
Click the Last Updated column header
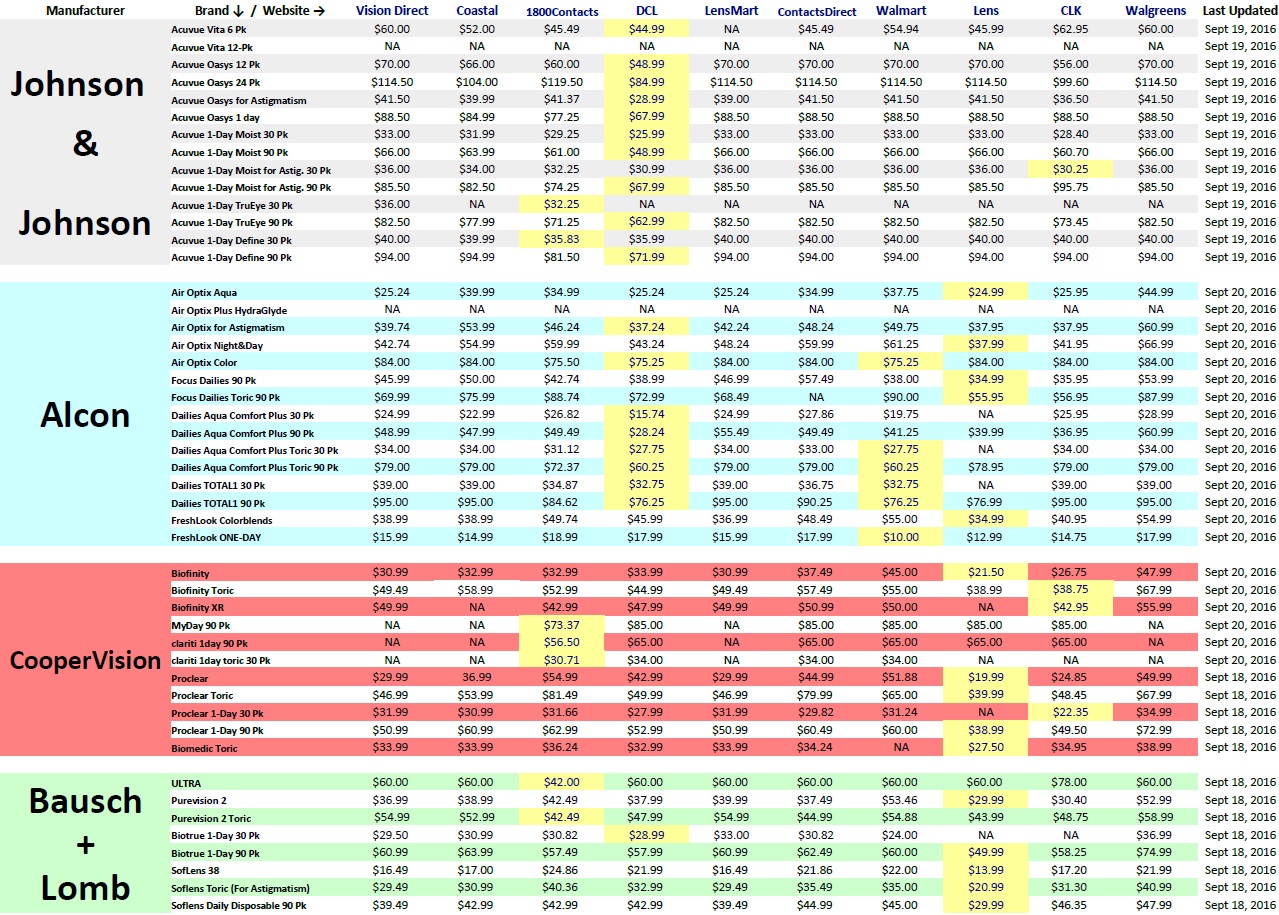click(x=1240, y=10)
